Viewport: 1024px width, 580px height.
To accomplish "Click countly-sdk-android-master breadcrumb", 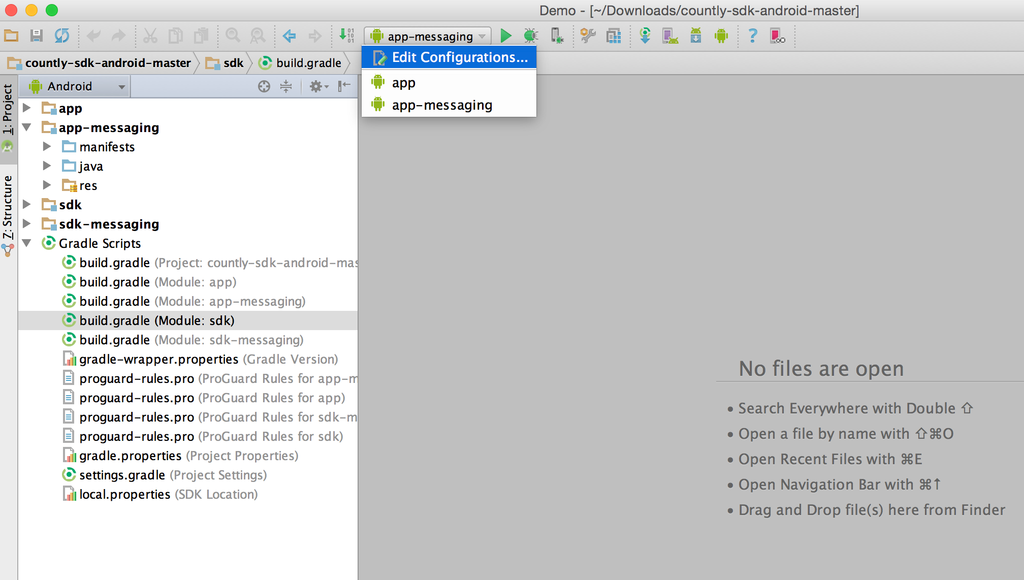I will point(99,63).
